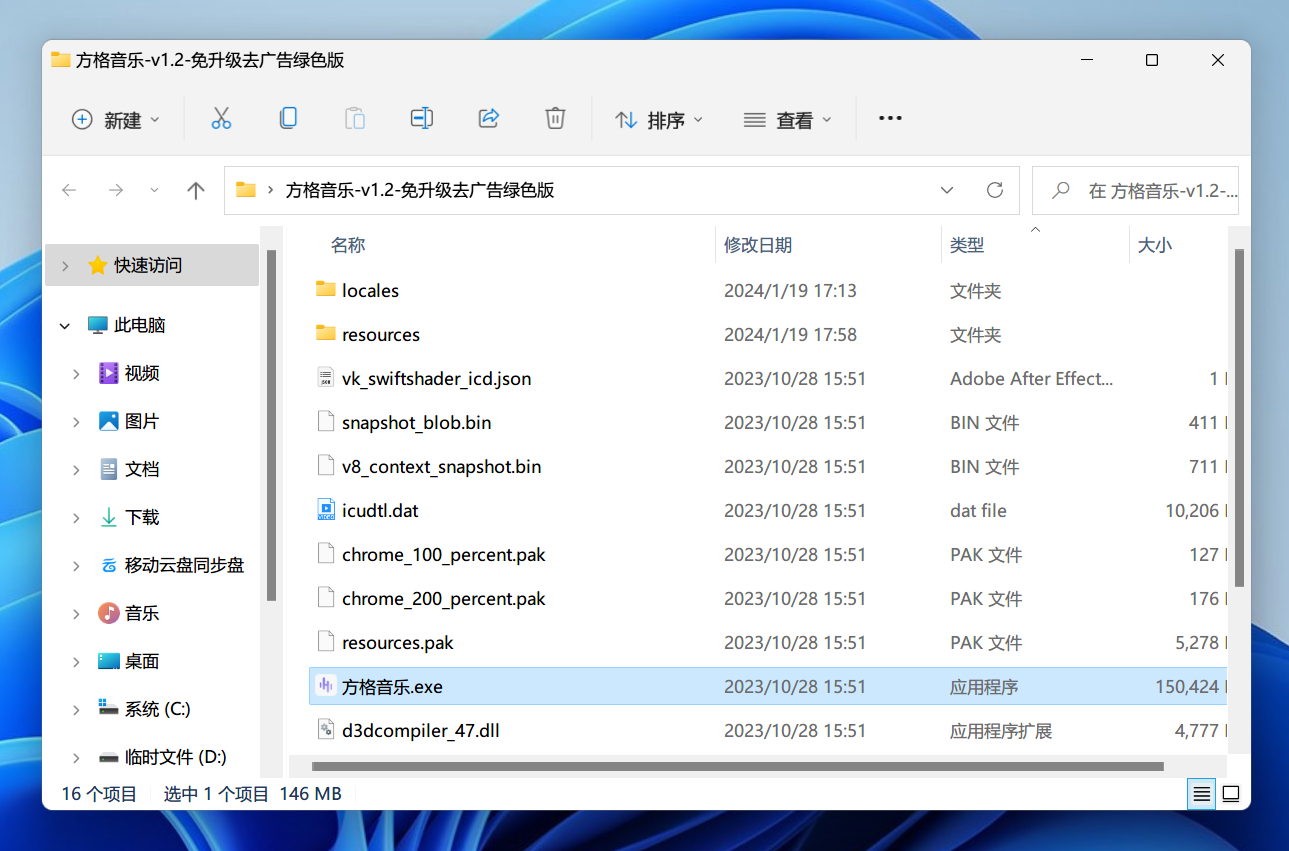Image resolution: width=1289 pixels, height=851 pixels.
Task: Go forward with the right arrow
Action: pyautogui.click(x=116, y=190)
